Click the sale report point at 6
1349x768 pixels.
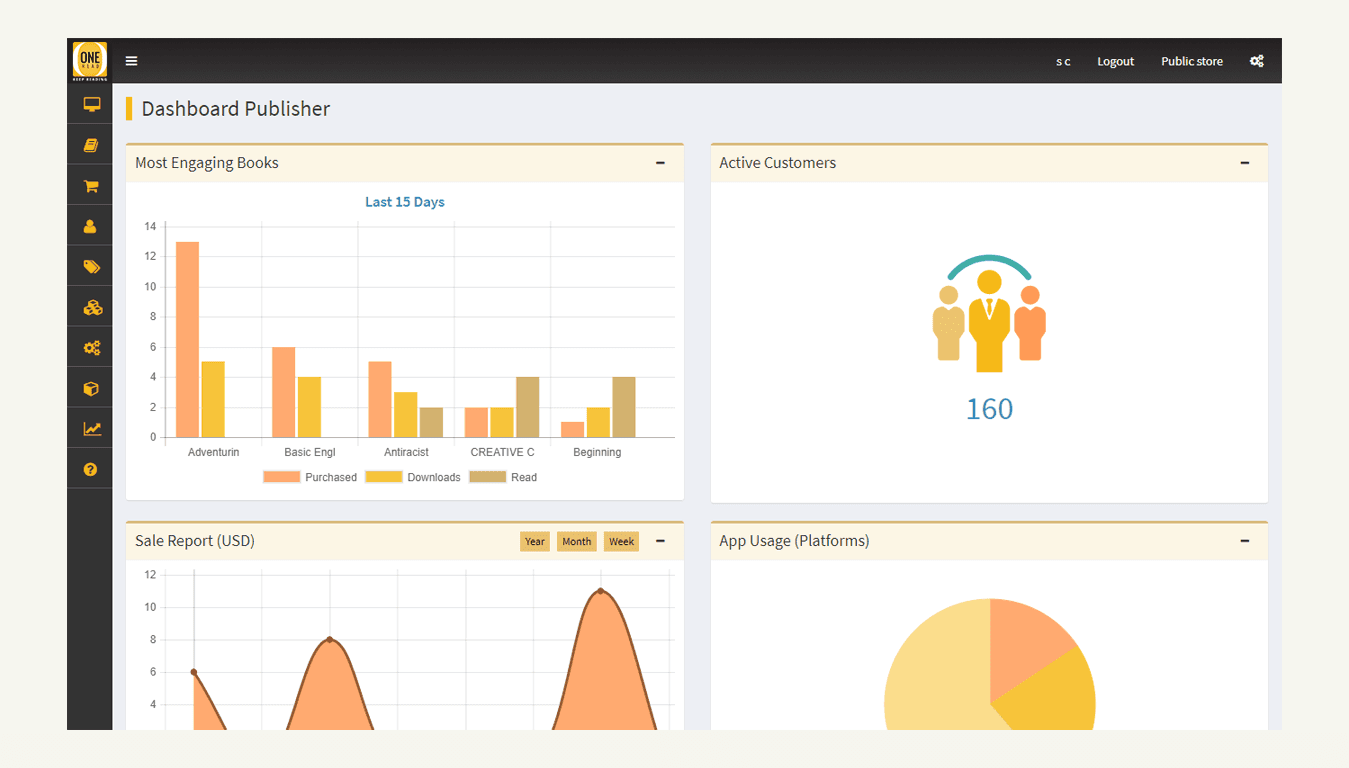pyautogui.click(x=194, y=672)
